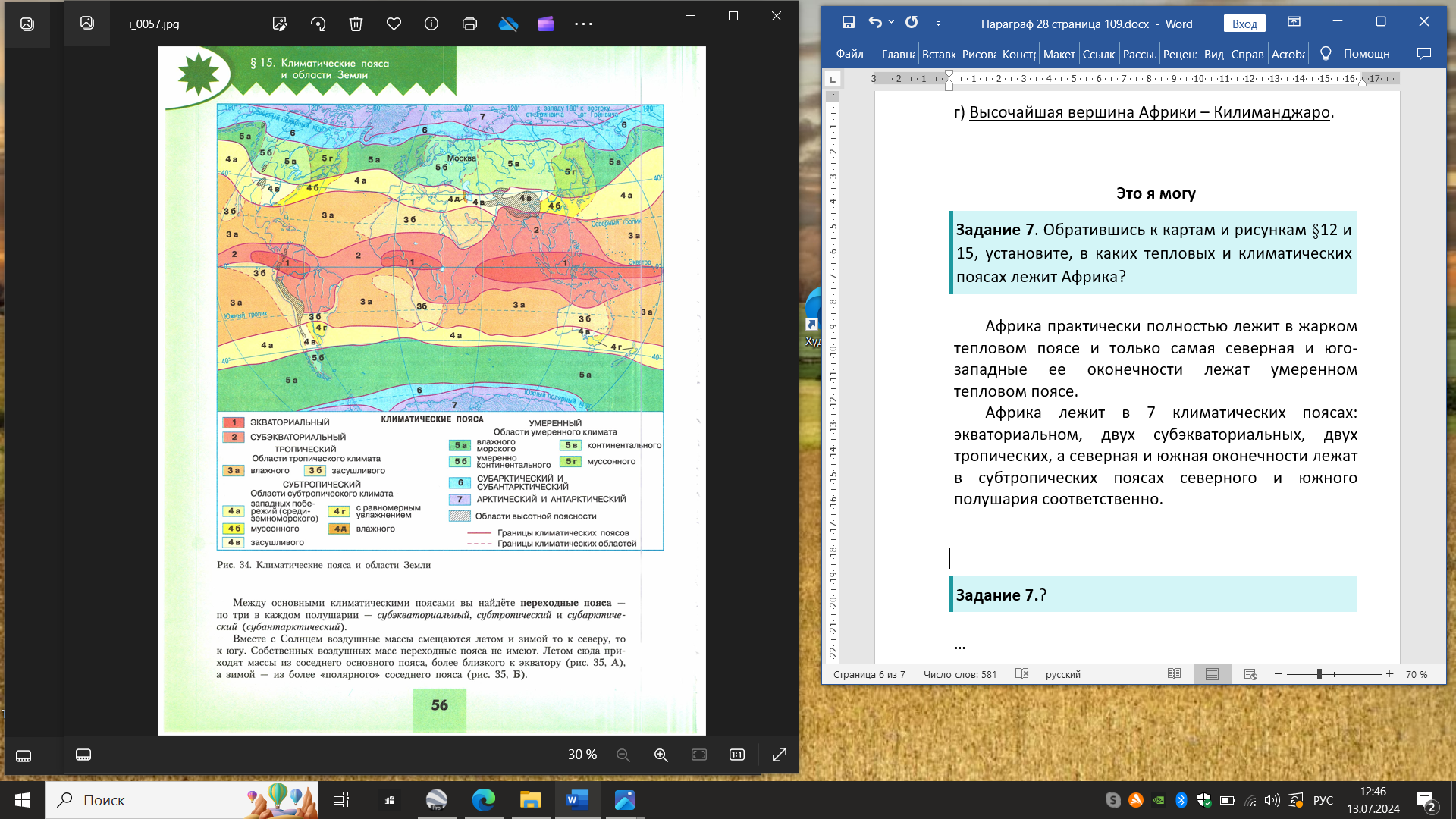Toggle the filmstrip view in Photos
The height and width of the screenshot is (819, 1456).
pos(24,755)
